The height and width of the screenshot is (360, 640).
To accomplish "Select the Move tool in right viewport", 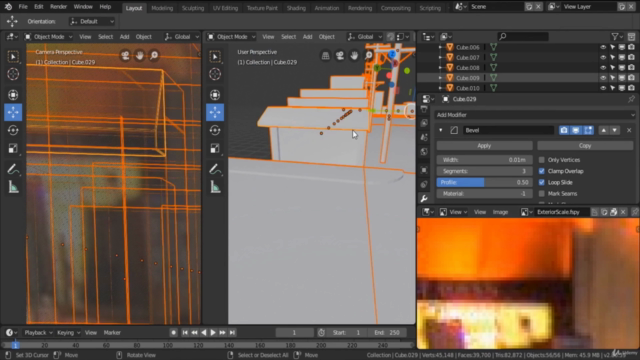I will [215, 112].
